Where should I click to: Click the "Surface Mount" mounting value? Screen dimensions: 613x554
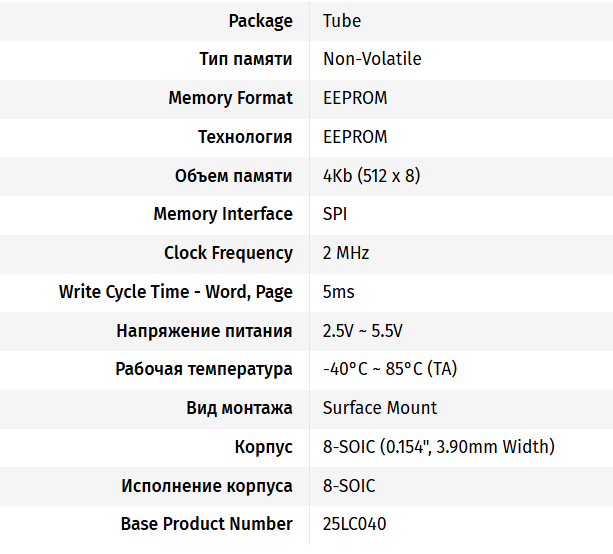380,408
